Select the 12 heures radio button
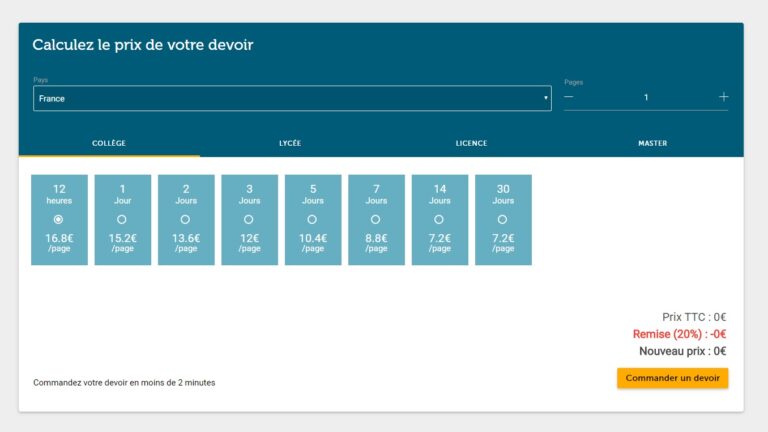This screenshot has height=432, width=768. pyautogui.click(x=59, y=219)
